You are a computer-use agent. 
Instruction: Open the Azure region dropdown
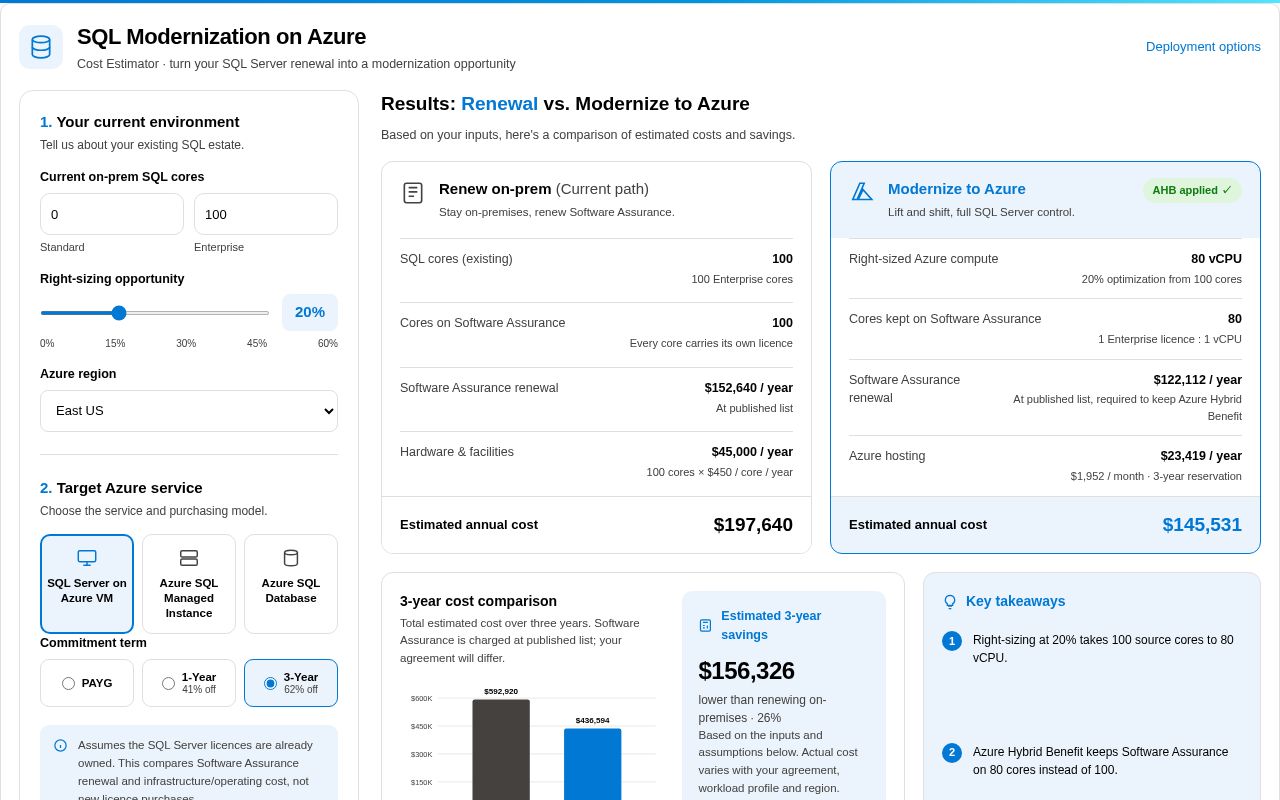pyautogui.click(x=189, y=411)
